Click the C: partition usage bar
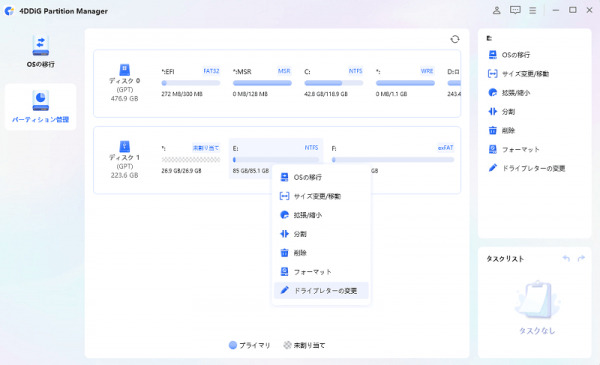Image resolution: width=600 pixels, height=365 pixels. click(x=334, y=83)
